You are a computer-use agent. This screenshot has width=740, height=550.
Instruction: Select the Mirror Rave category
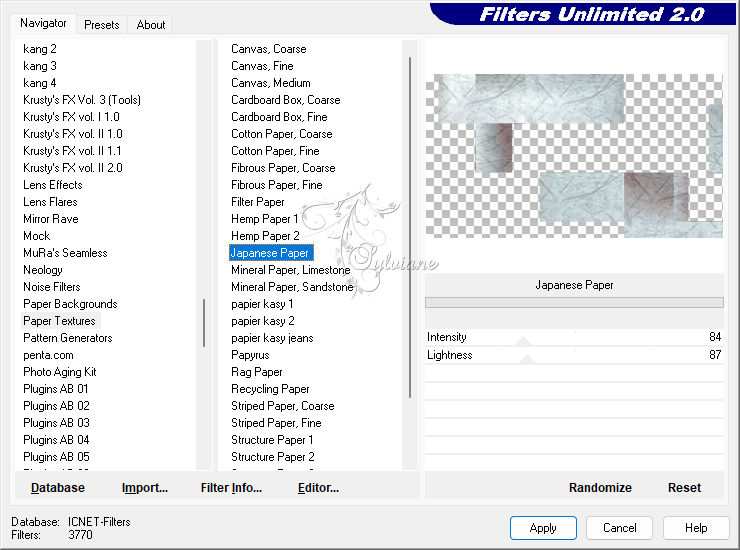click(x=50, y=219)
